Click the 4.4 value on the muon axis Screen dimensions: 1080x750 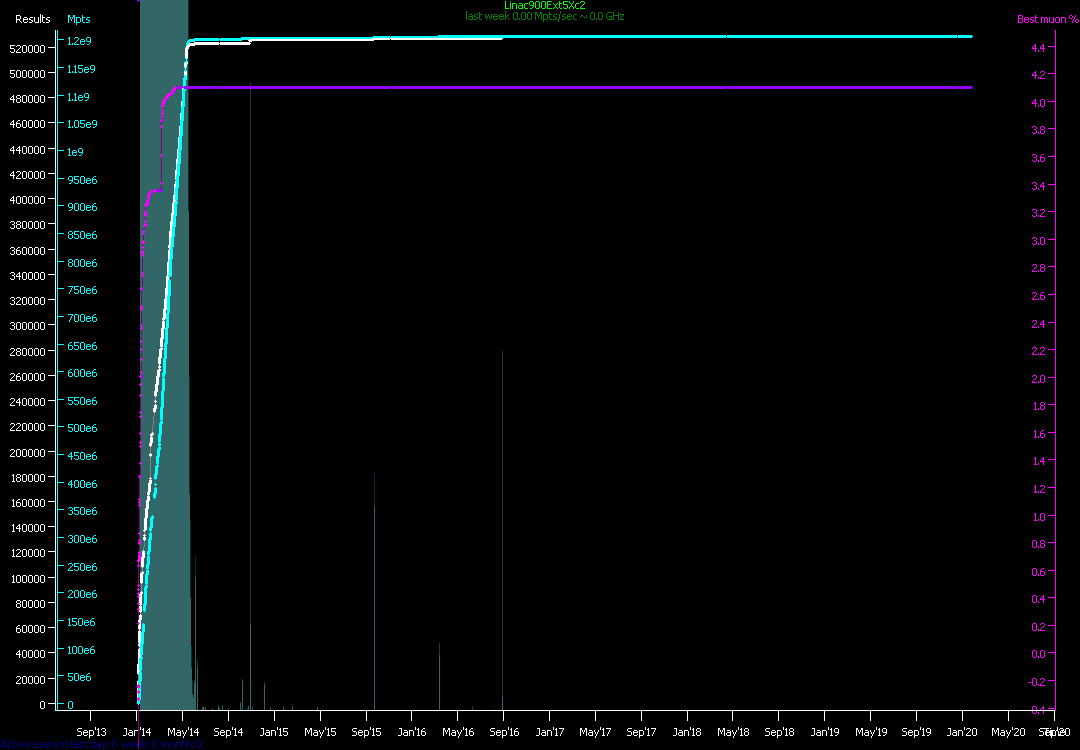pos(1038,48)
